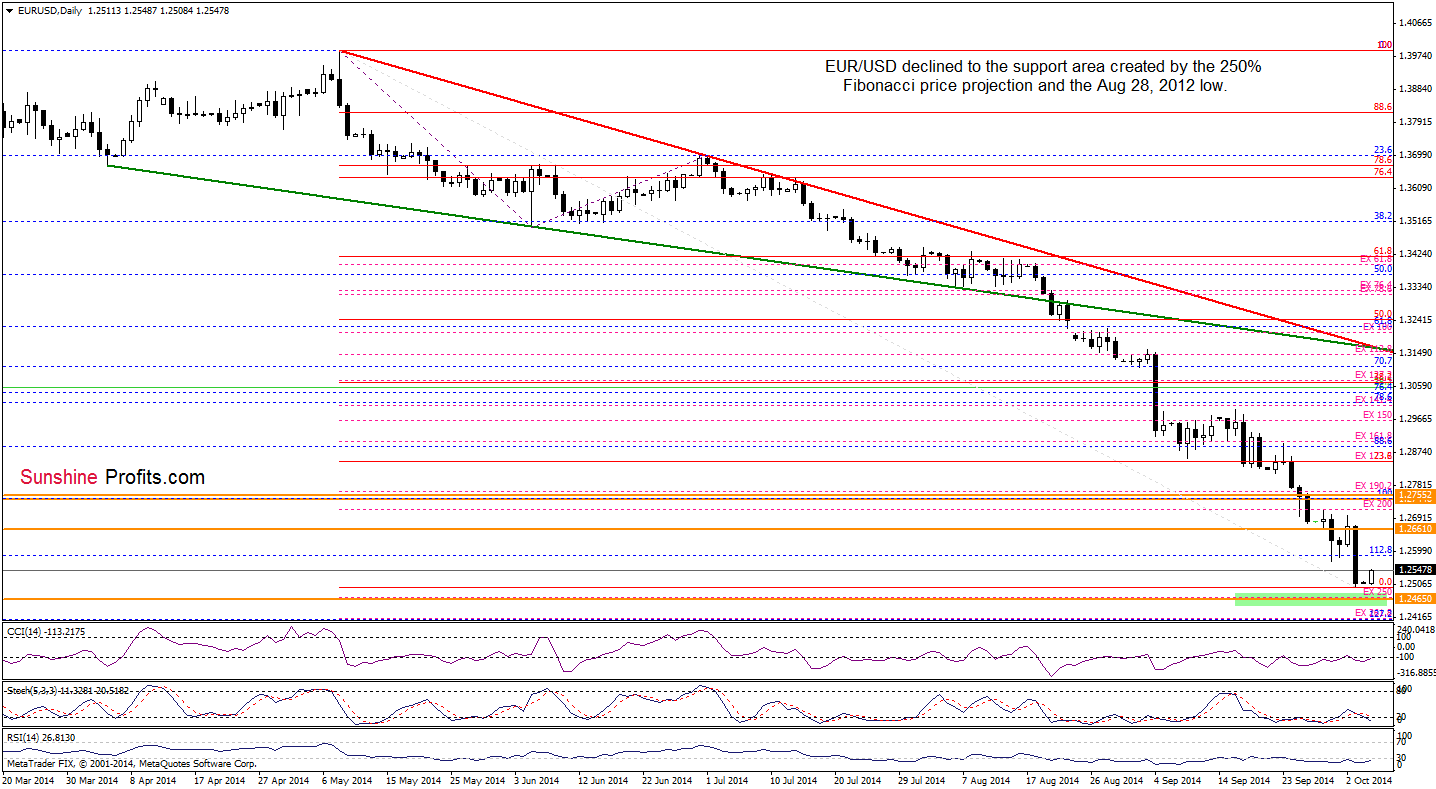Viewport: 1436px width, 789px height.
Task: Click the 1.37915 price axis label
Action: click(1417, 122)
